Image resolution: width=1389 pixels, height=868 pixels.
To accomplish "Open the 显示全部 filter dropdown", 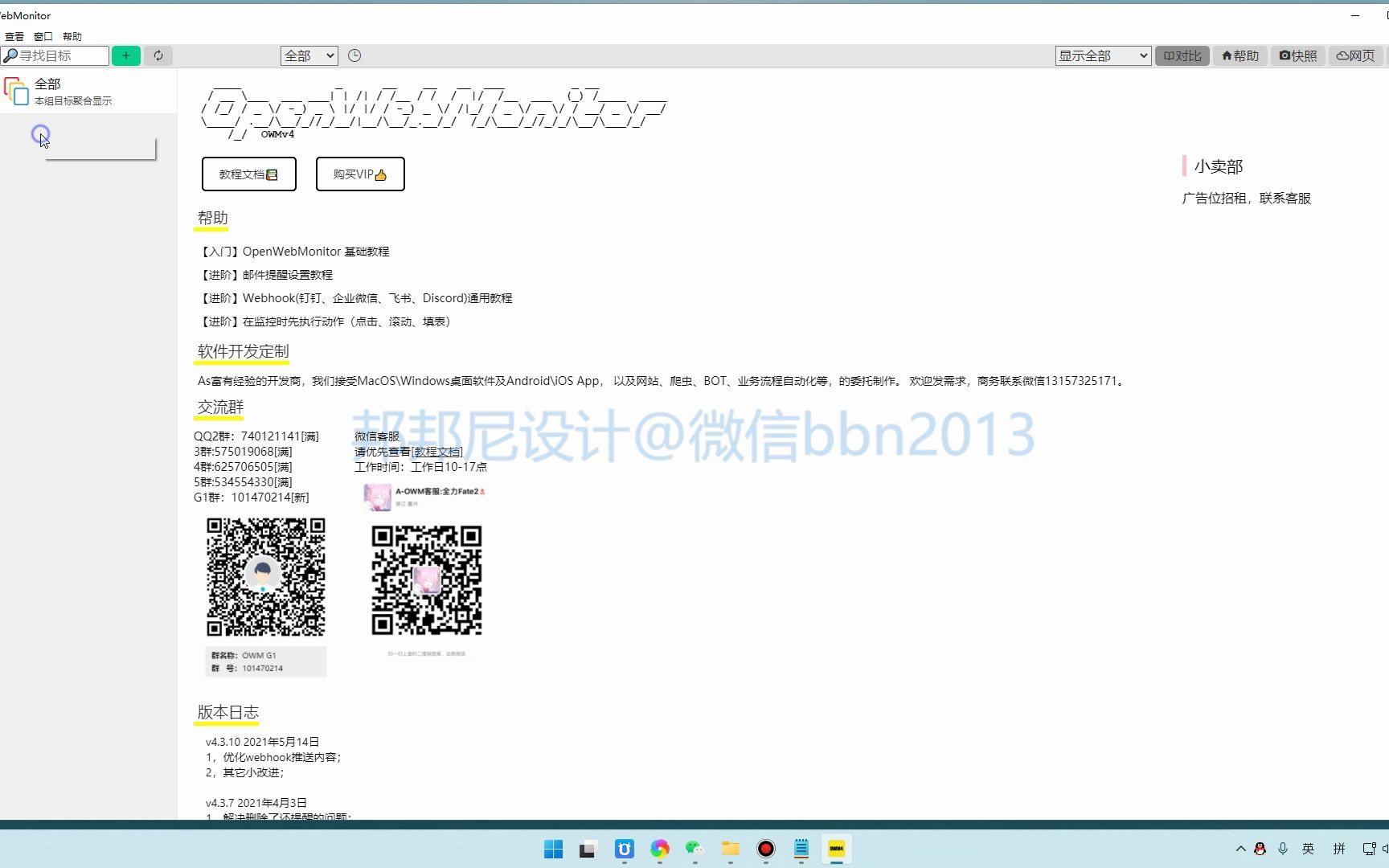I will [x=1103, y=55].
